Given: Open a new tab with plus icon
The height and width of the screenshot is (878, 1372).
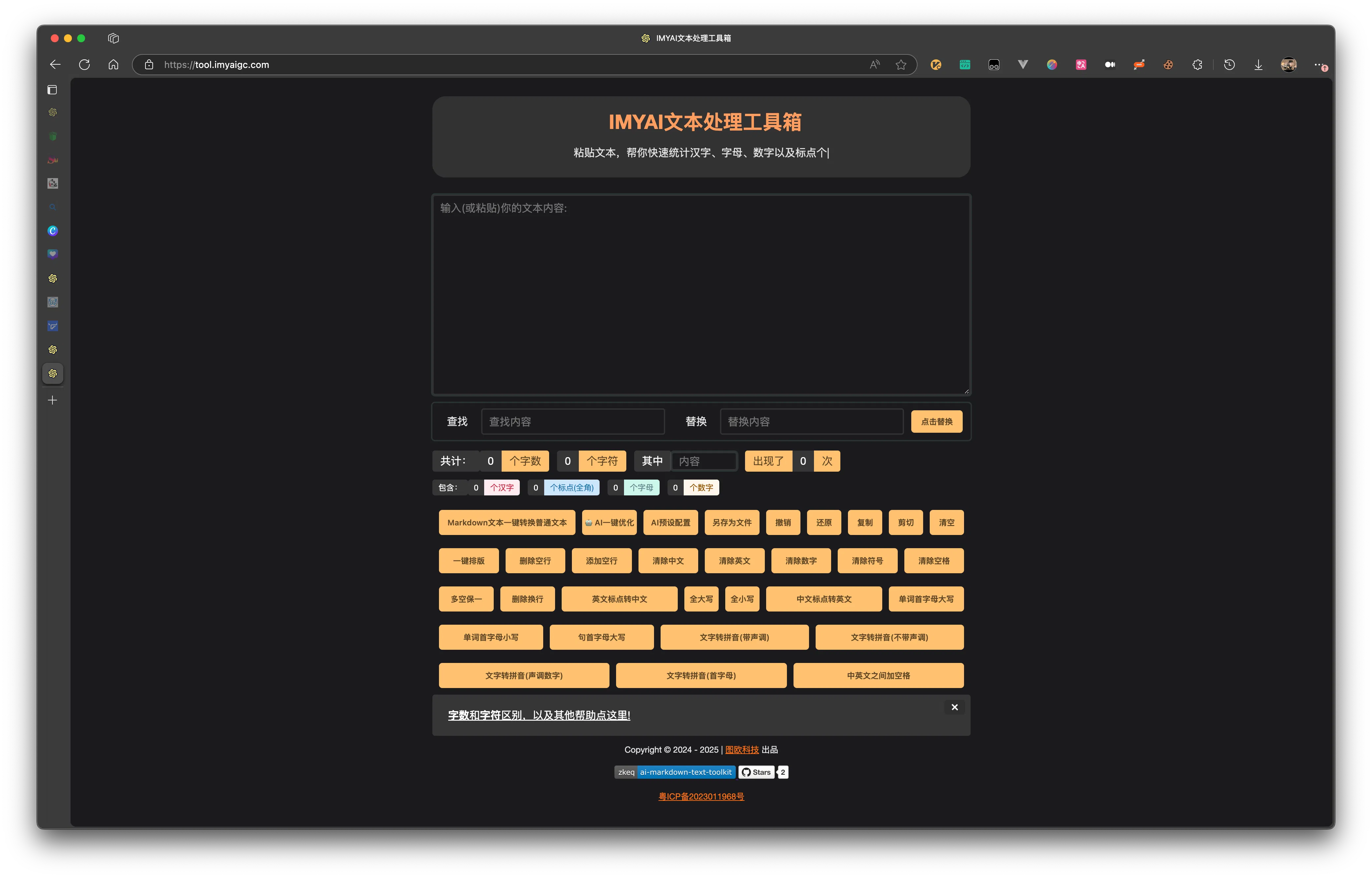Looking at the screenshot, I should tap(52, 400).
